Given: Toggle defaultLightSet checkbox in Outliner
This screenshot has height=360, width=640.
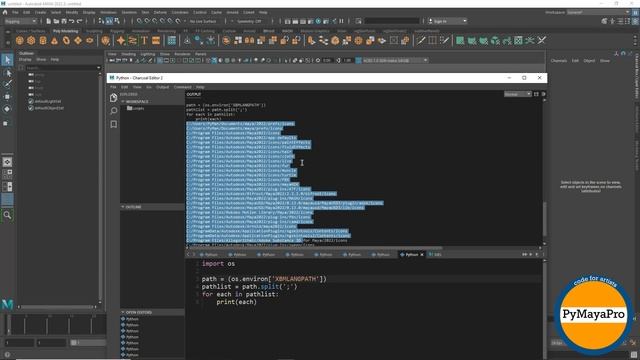Looking at the screenshot, I should 31,101.
